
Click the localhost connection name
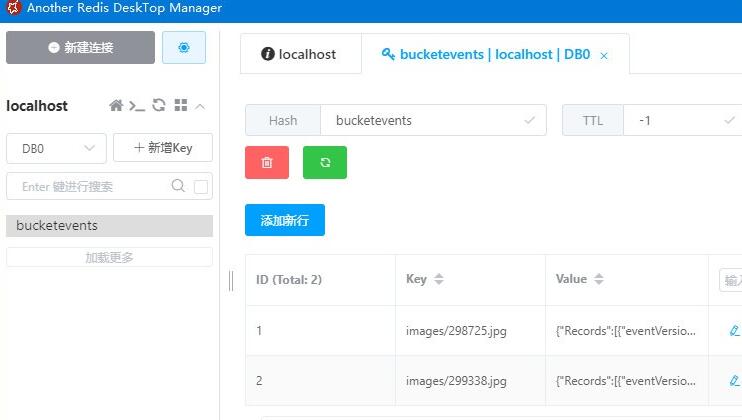[37, 105]
